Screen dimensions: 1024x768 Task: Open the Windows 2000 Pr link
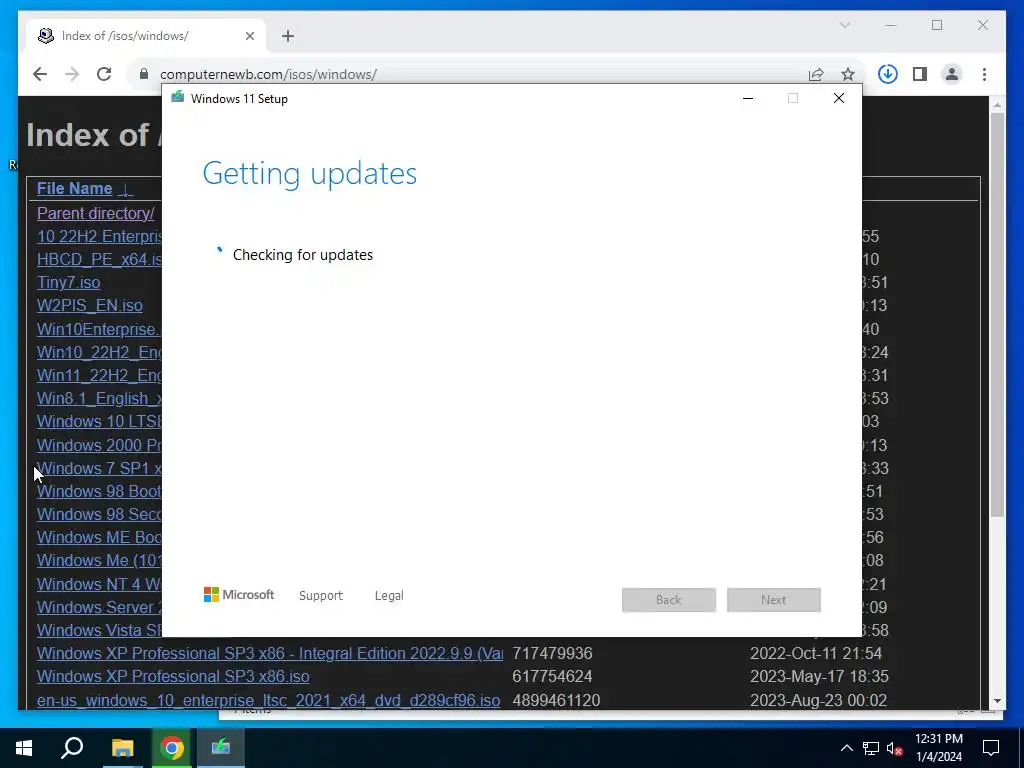tap(99, 445)
